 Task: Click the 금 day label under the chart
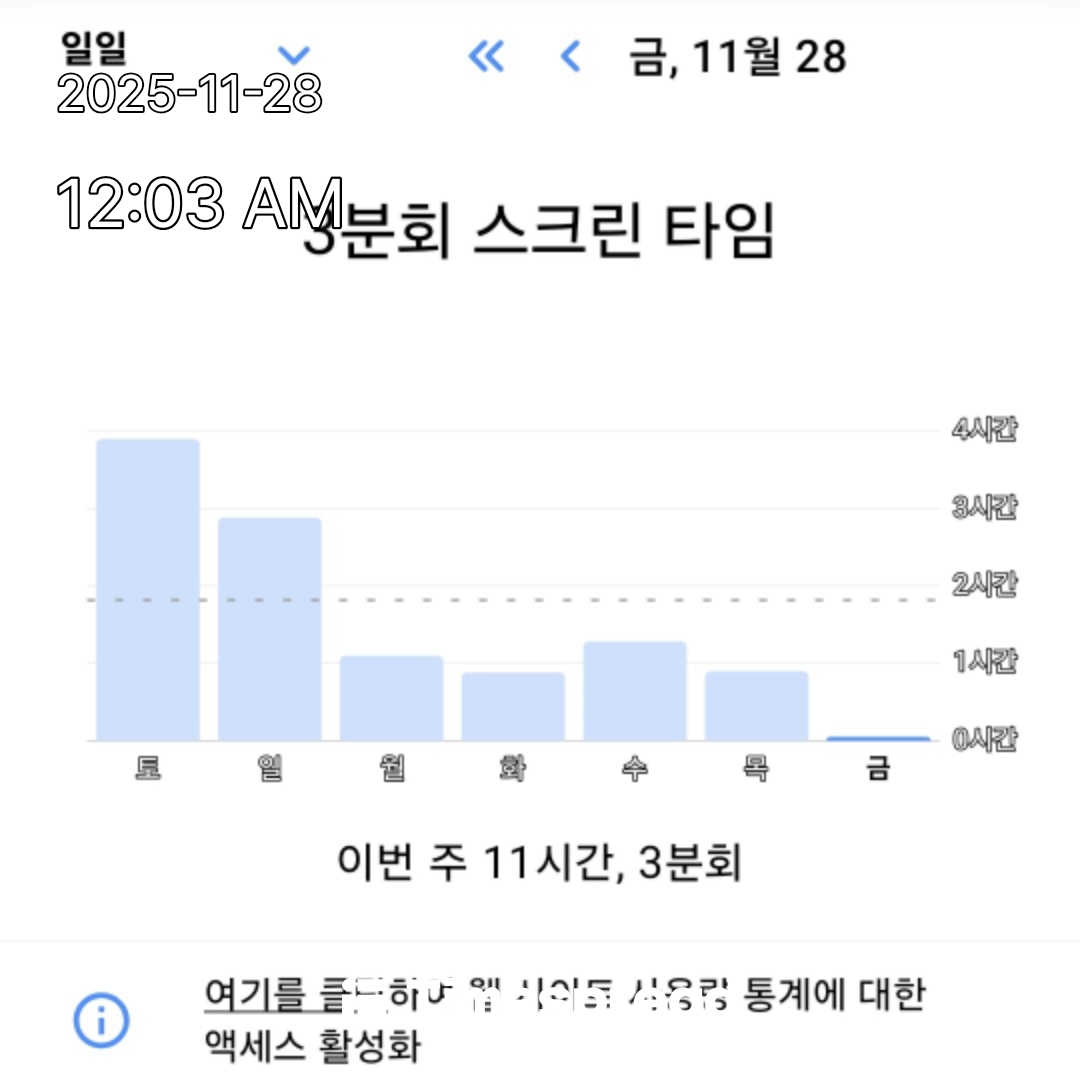(878, 770)
